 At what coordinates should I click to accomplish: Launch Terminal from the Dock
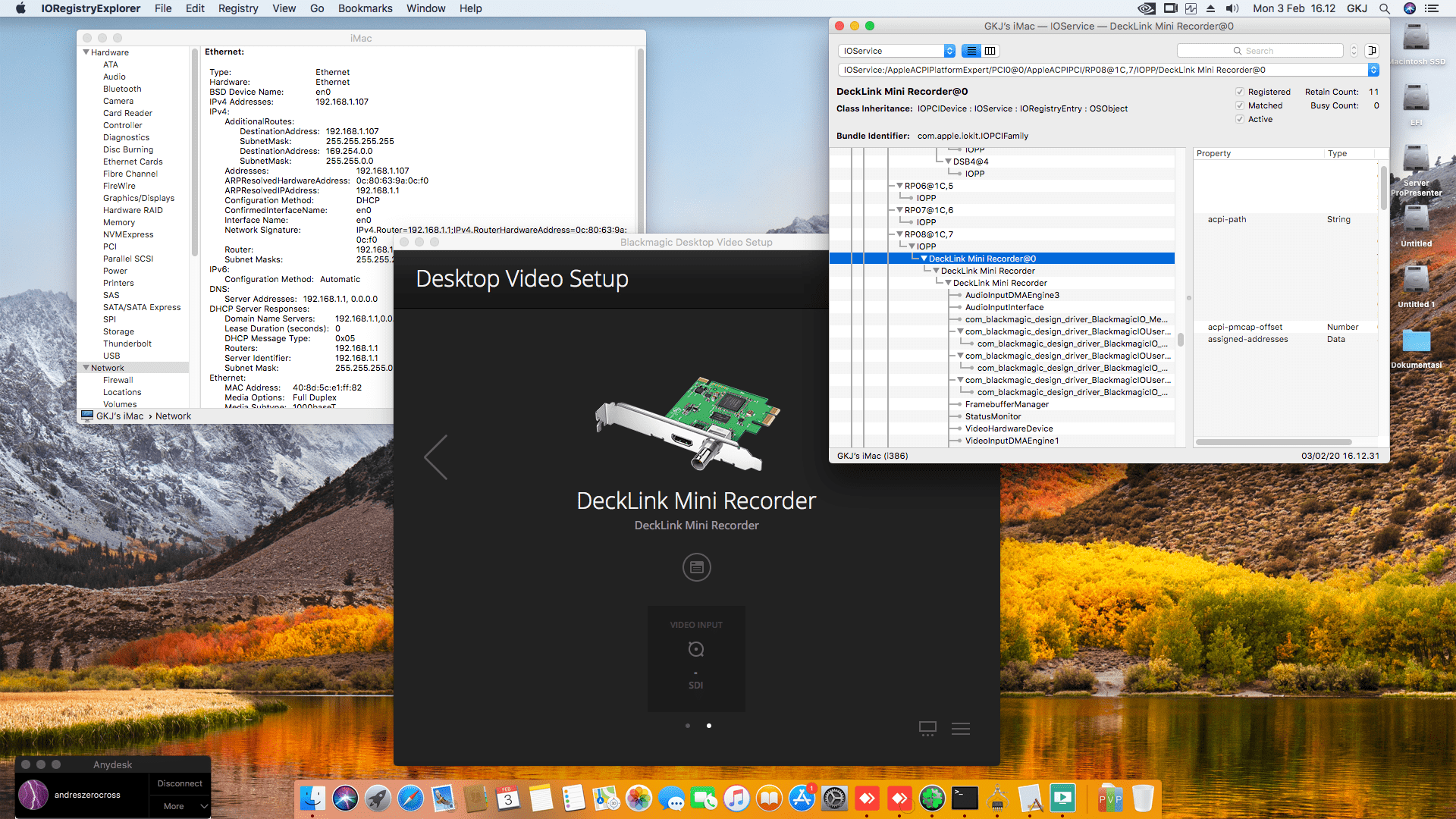[x=965, y=798]
